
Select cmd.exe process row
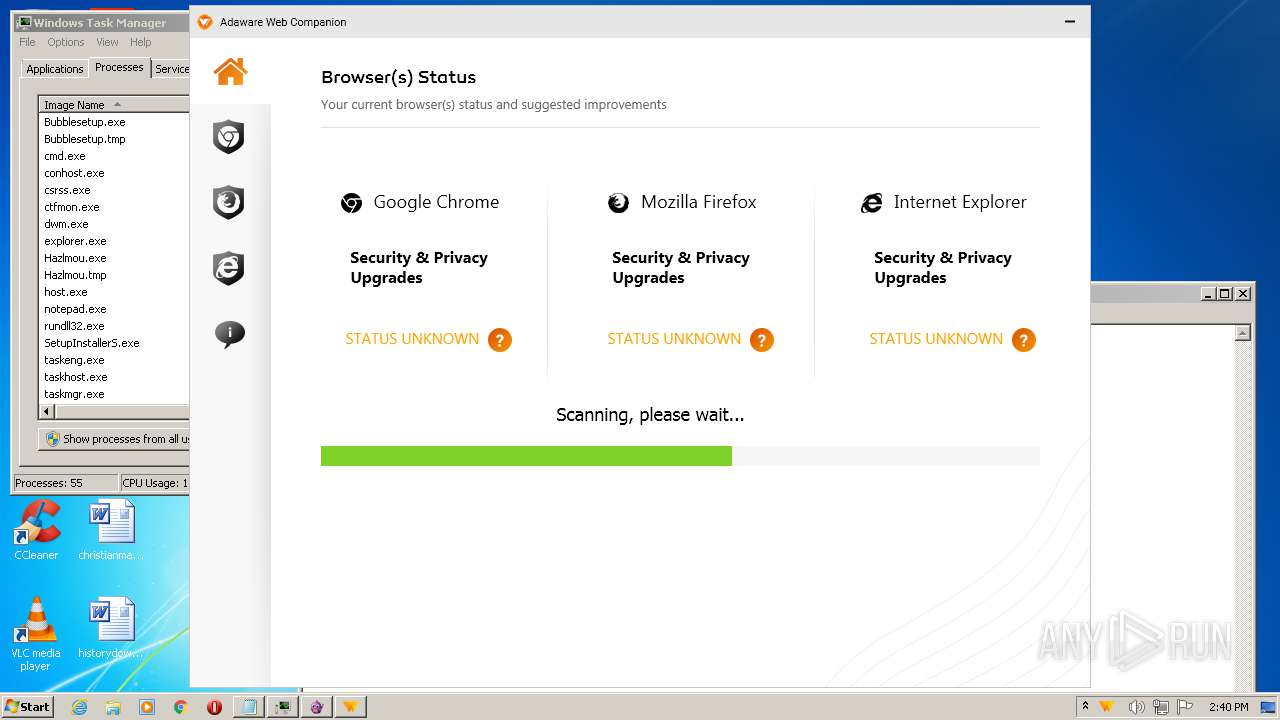tap(114, 156)
